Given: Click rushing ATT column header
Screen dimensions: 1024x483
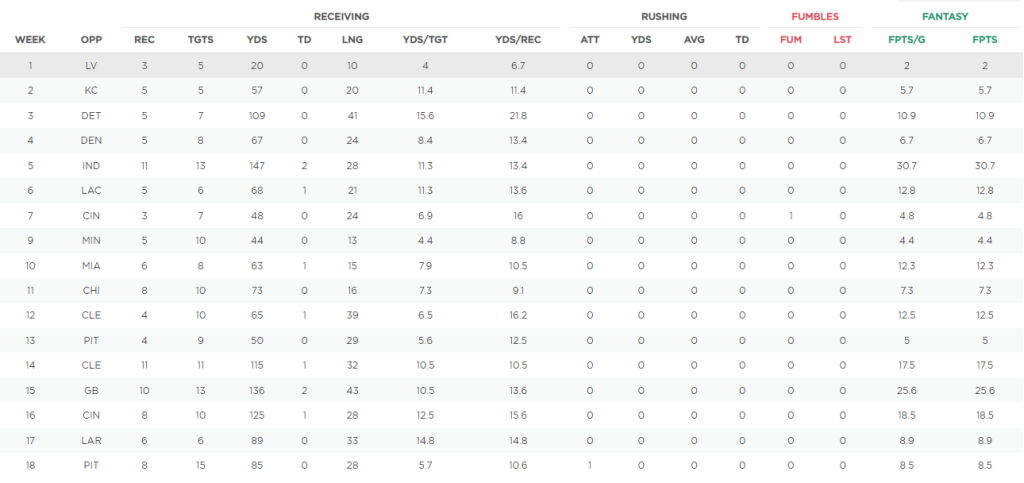Looking at the screenshot, I should pyautogui.click(x=590, y=40).
